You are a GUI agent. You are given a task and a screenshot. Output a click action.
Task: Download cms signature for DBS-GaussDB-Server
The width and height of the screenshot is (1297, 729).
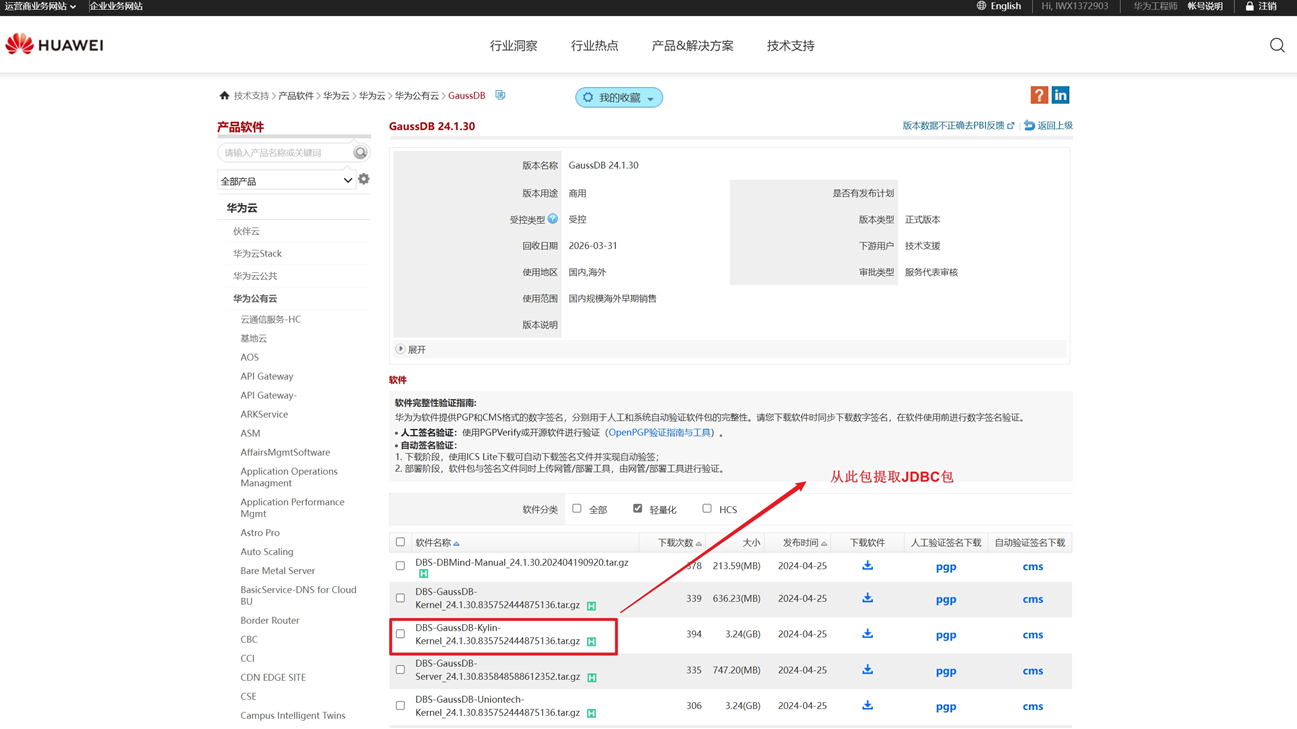[x=1033, y=671]
